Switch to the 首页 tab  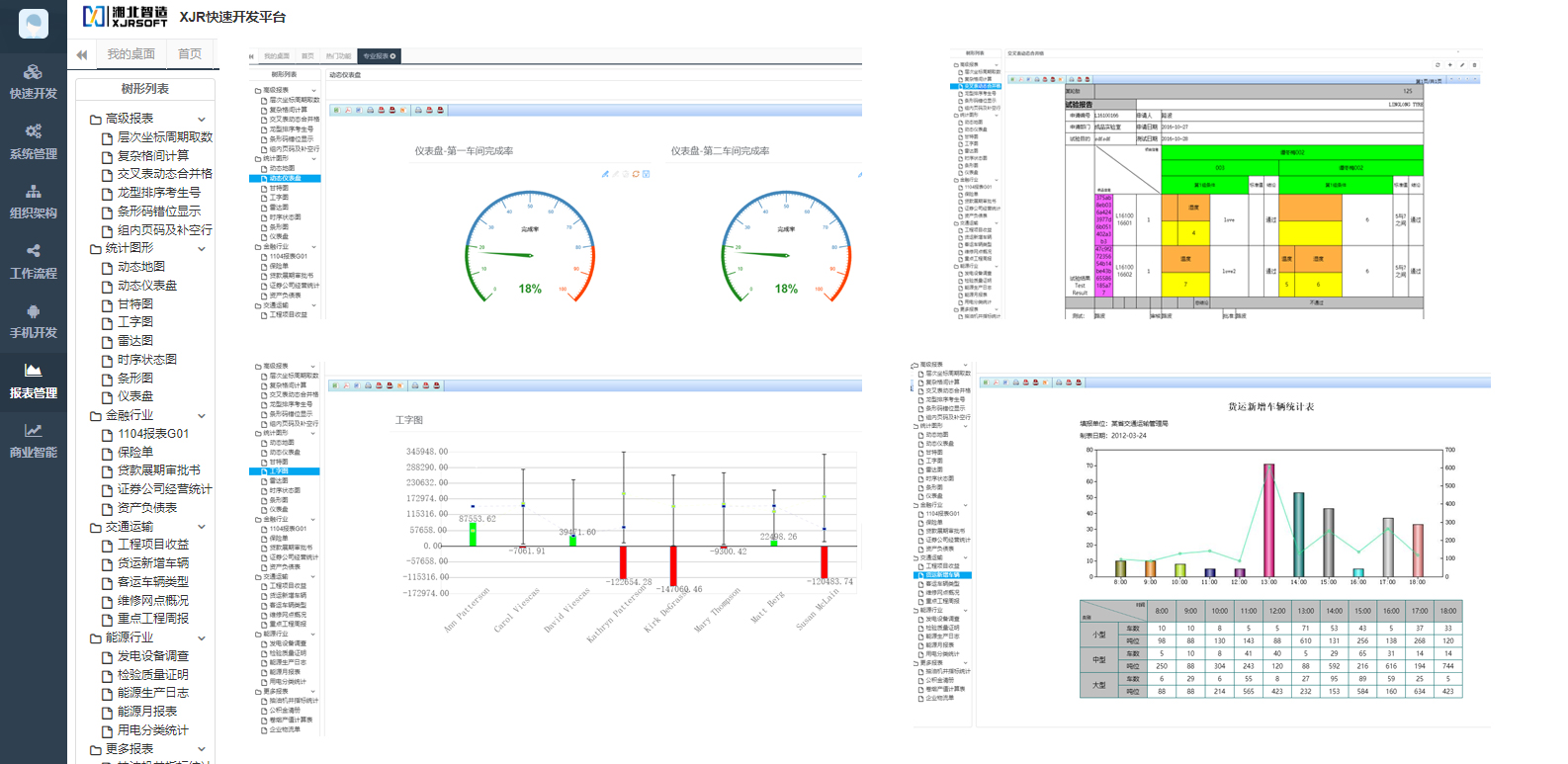tap(190, 54)
